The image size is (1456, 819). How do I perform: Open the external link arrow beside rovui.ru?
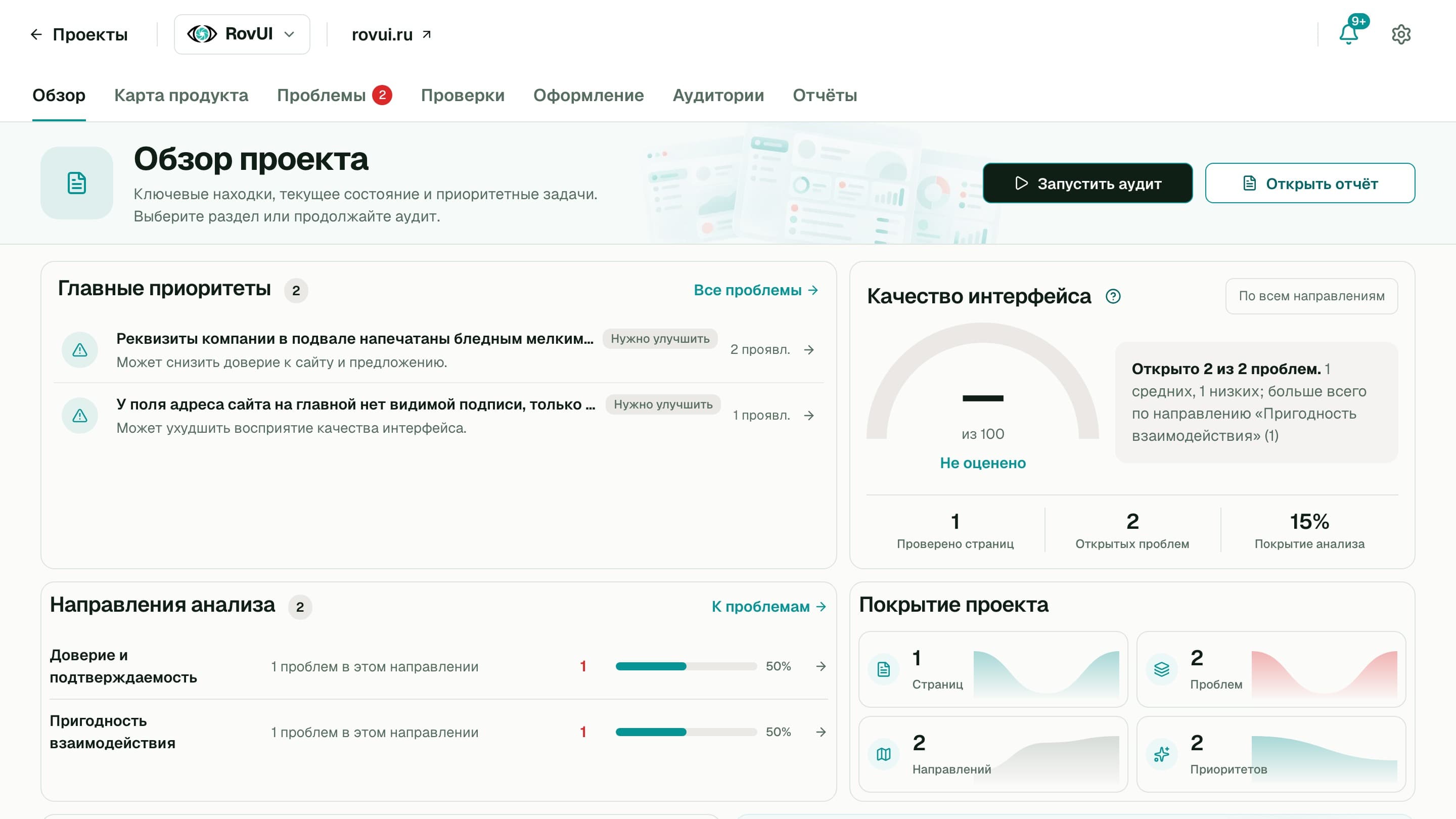pos(427,34)
